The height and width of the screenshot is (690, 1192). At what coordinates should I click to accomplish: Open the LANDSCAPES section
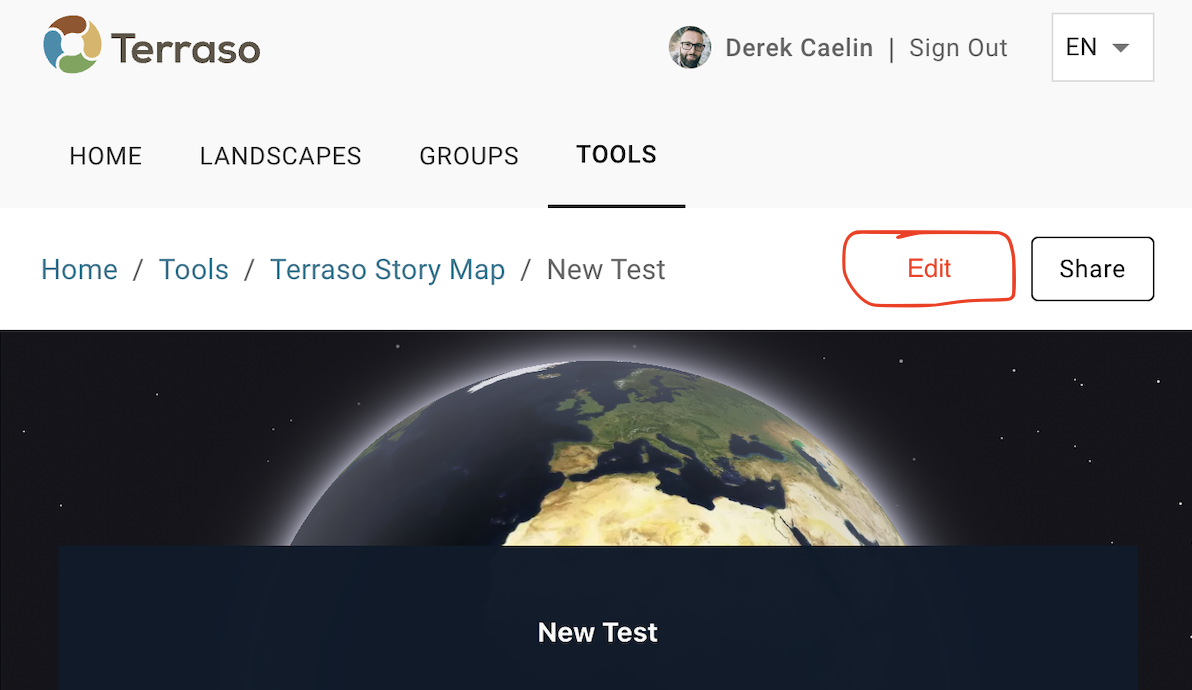(280, 156)
